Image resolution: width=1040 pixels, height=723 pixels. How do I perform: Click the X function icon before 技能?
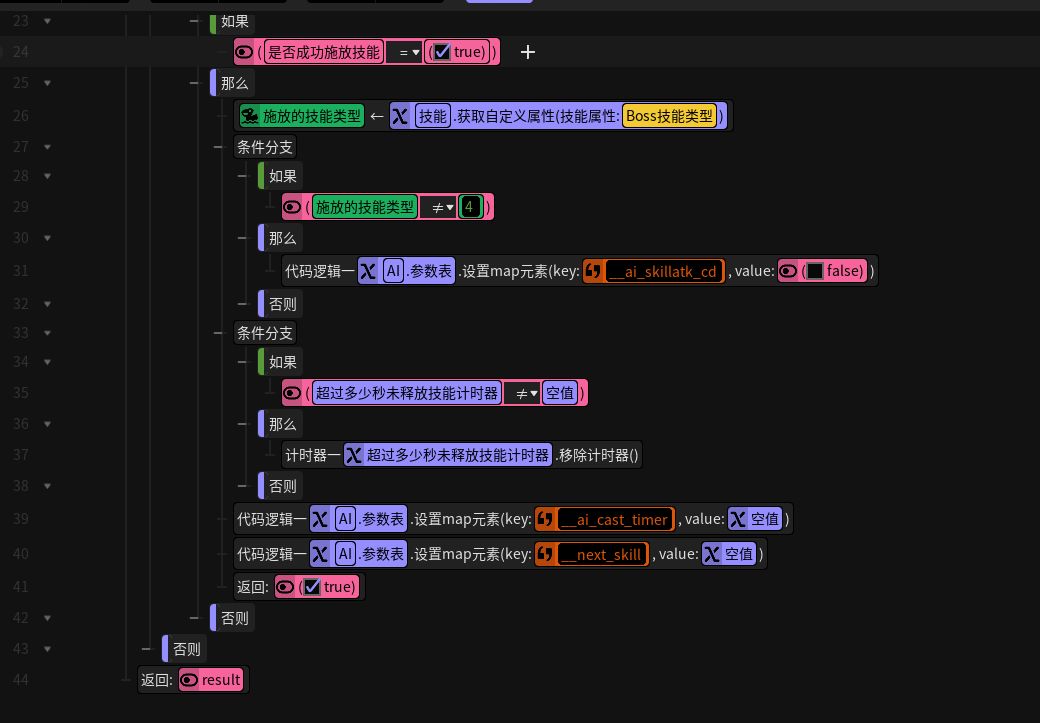tap(400, 116)
